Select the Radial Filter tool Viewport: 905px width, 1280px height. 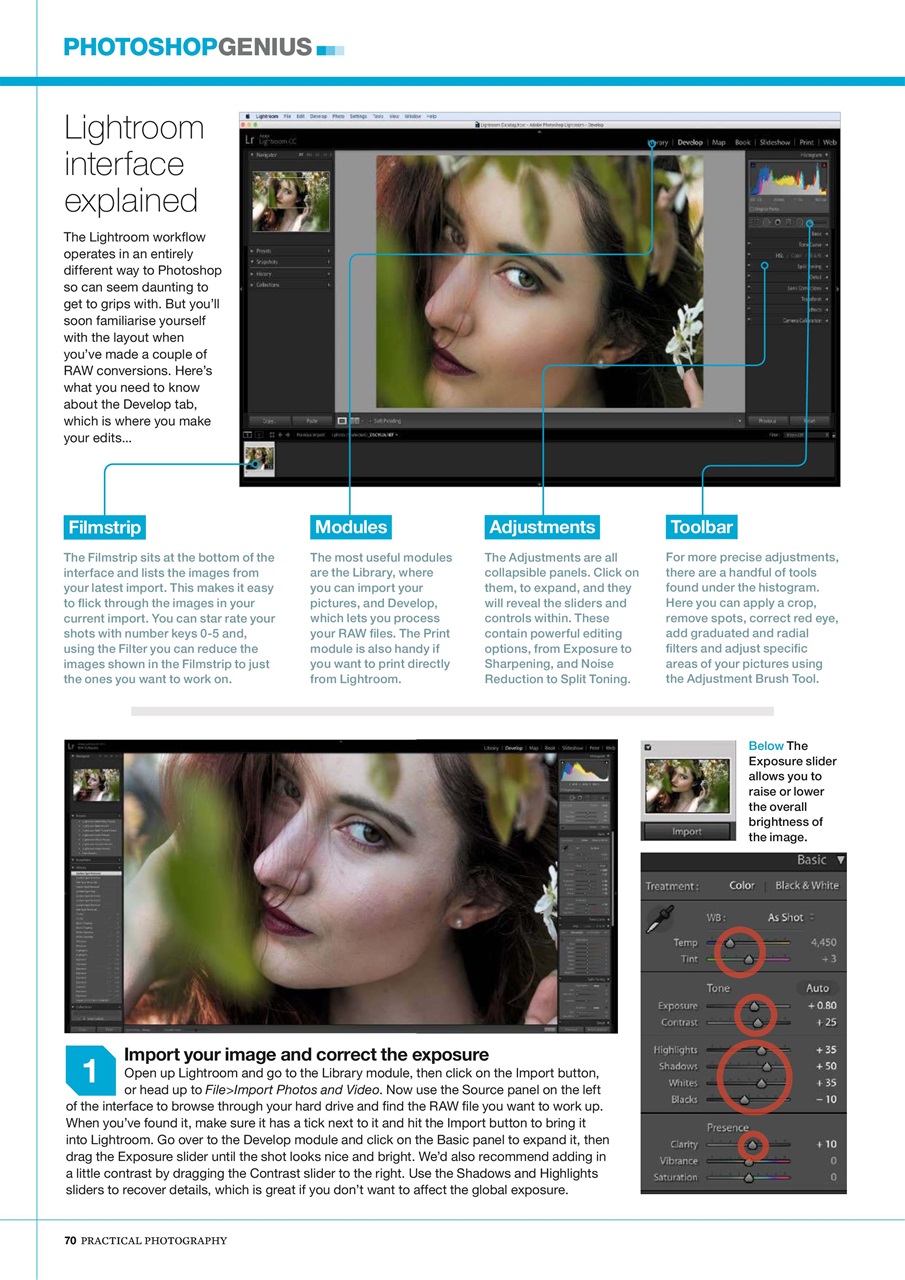coord(800,222)
